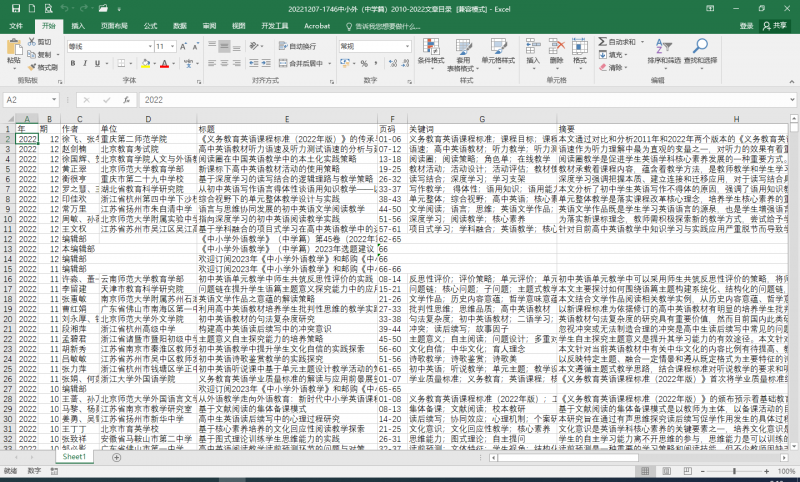
Task: Click the AutoSum sigma icon
Action: coord(603,42)
